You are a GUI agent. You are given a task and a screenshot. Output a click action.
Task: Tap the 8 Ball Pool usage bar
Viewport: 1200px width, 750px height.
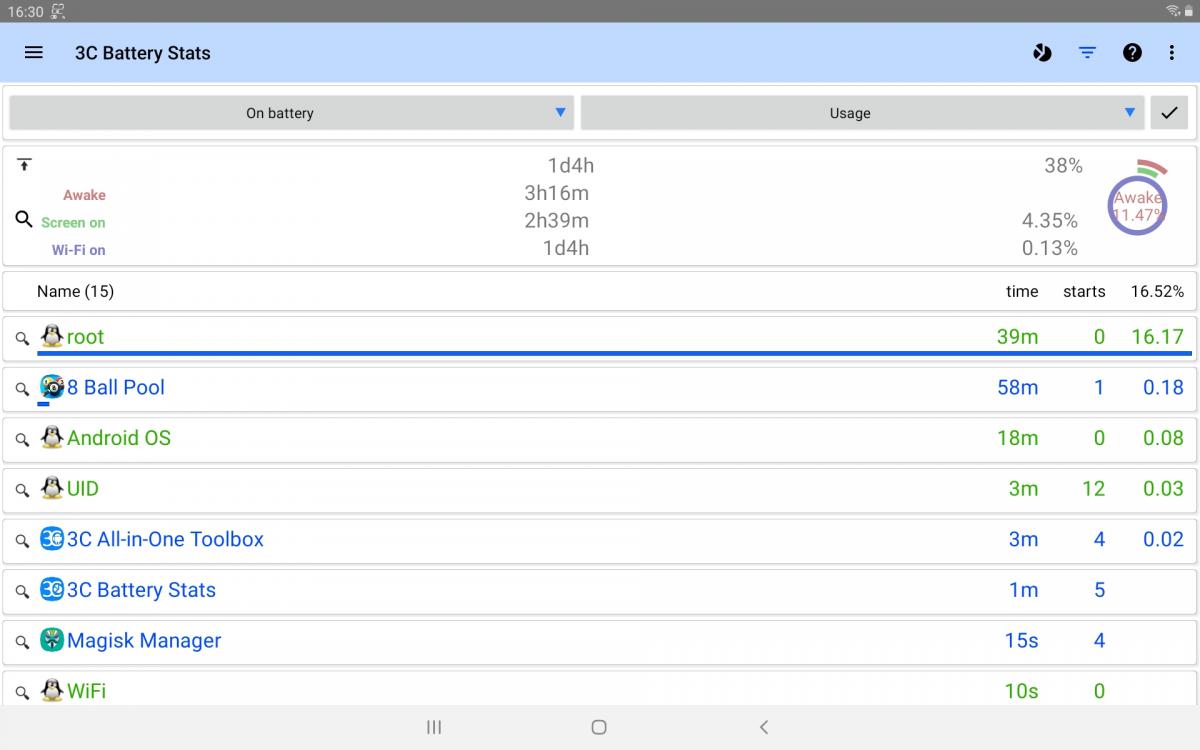(43, 404)
